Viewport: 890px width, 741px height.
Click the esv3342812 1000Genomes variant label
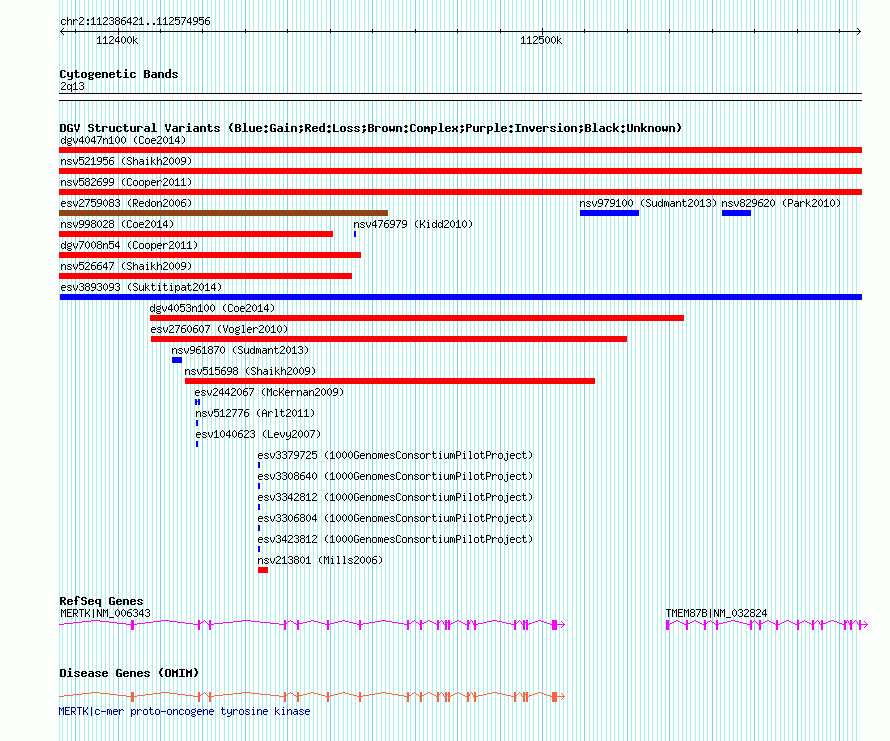(395, 497)
